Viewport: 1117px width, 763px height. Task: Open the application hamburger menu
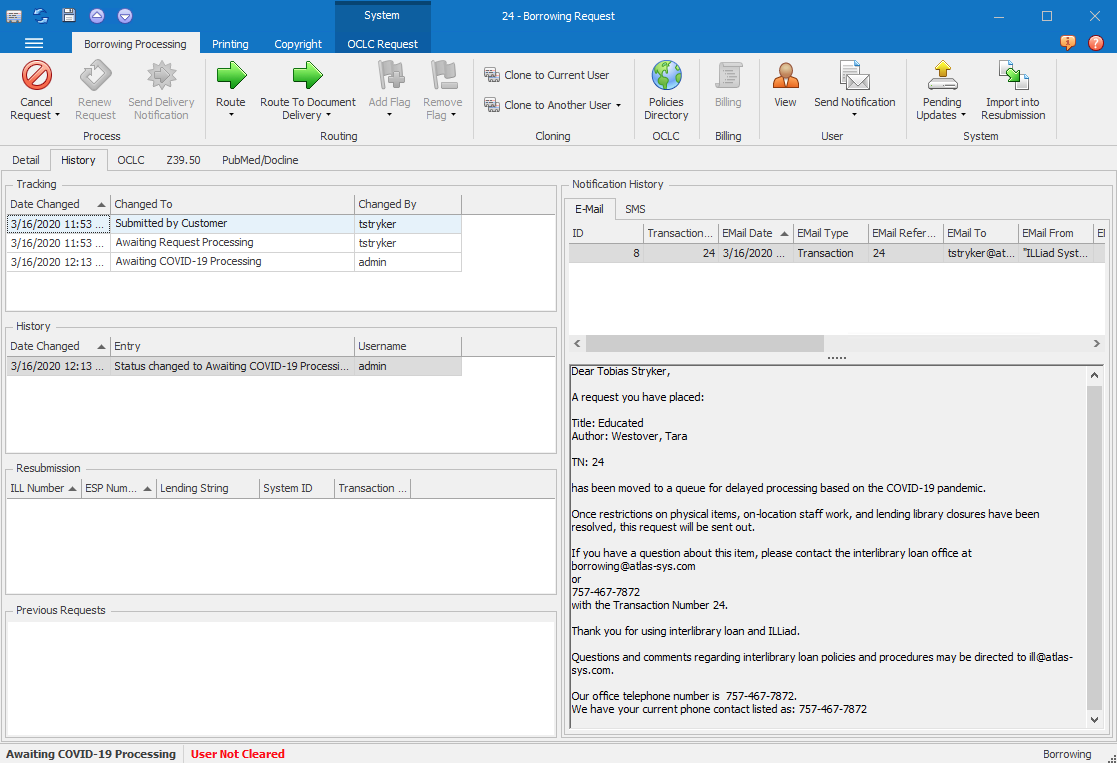pos(34,43)
